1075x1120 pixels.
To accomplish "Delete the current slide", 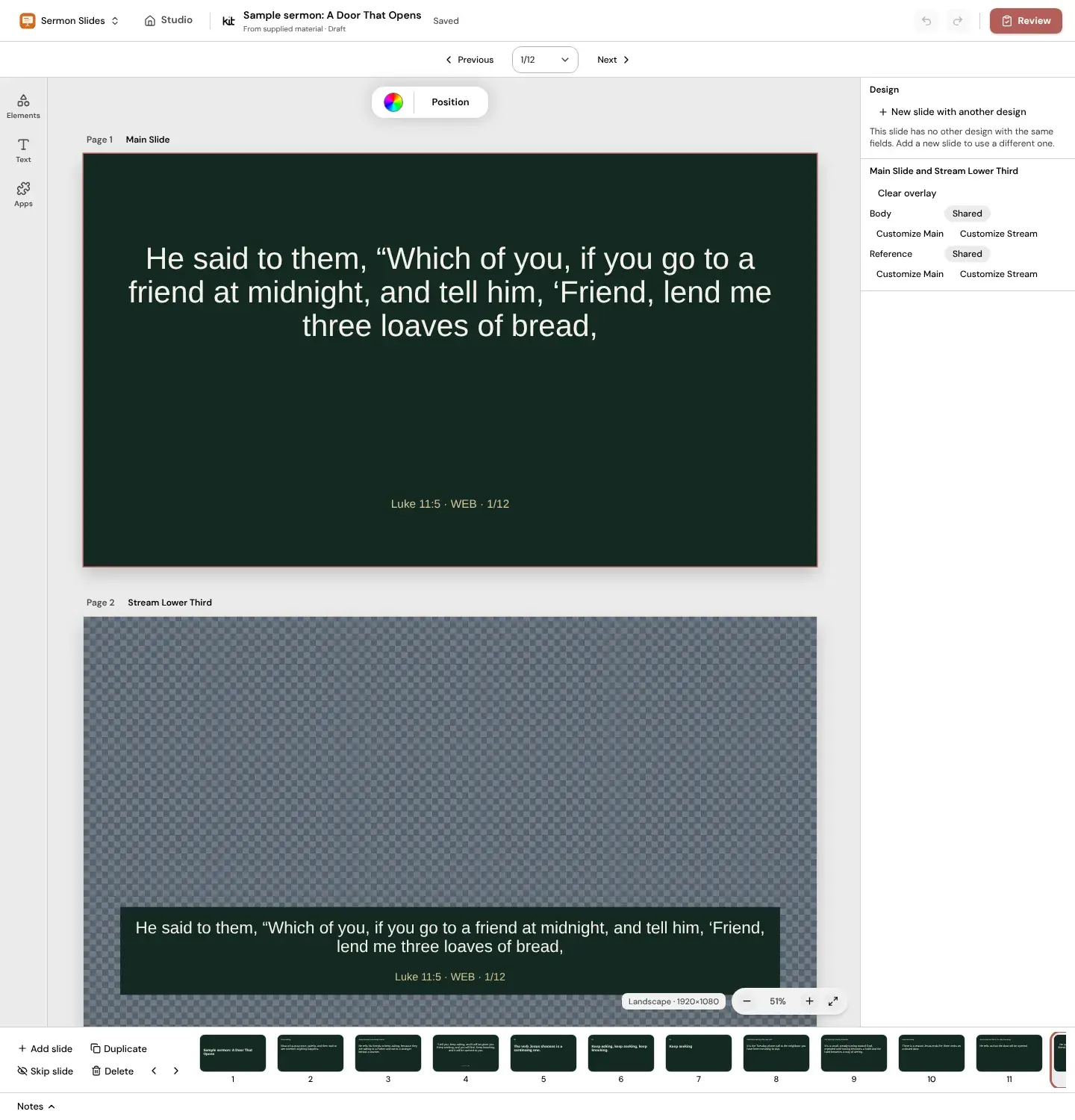I will [113, 1071].
